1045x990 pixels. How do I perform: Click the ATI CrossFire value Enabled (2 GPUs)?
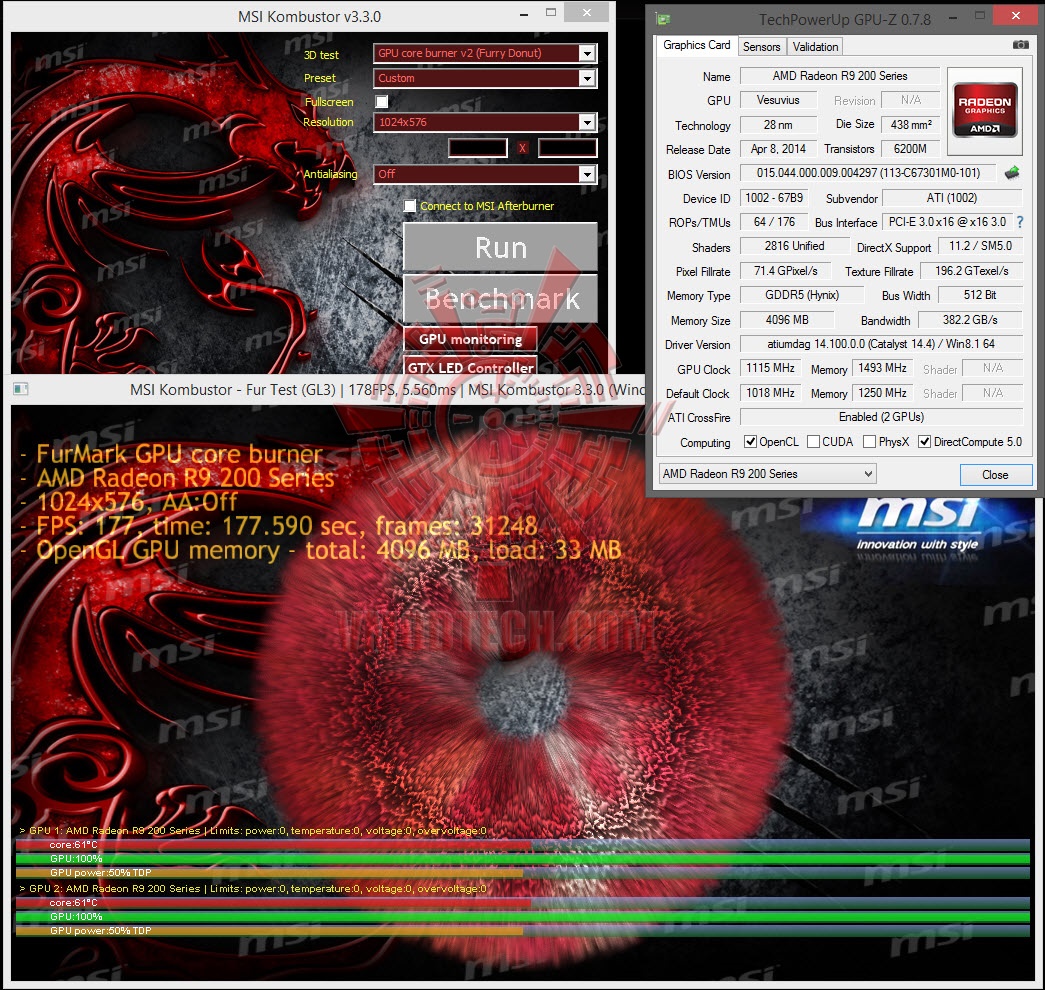click(881, 417)
